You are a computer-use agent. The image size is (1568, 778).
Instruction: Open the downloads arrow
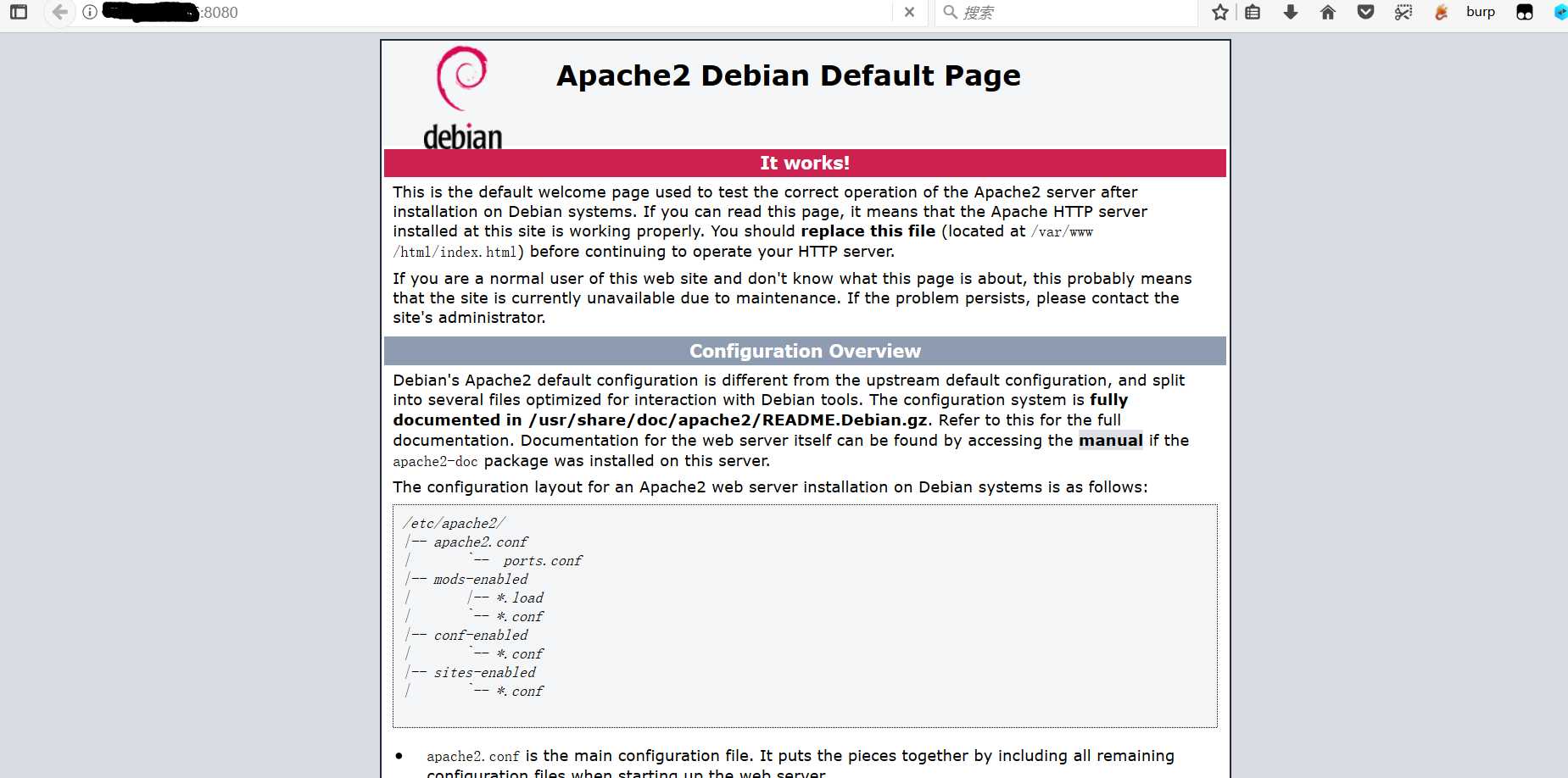click(x=1291, y=12)
